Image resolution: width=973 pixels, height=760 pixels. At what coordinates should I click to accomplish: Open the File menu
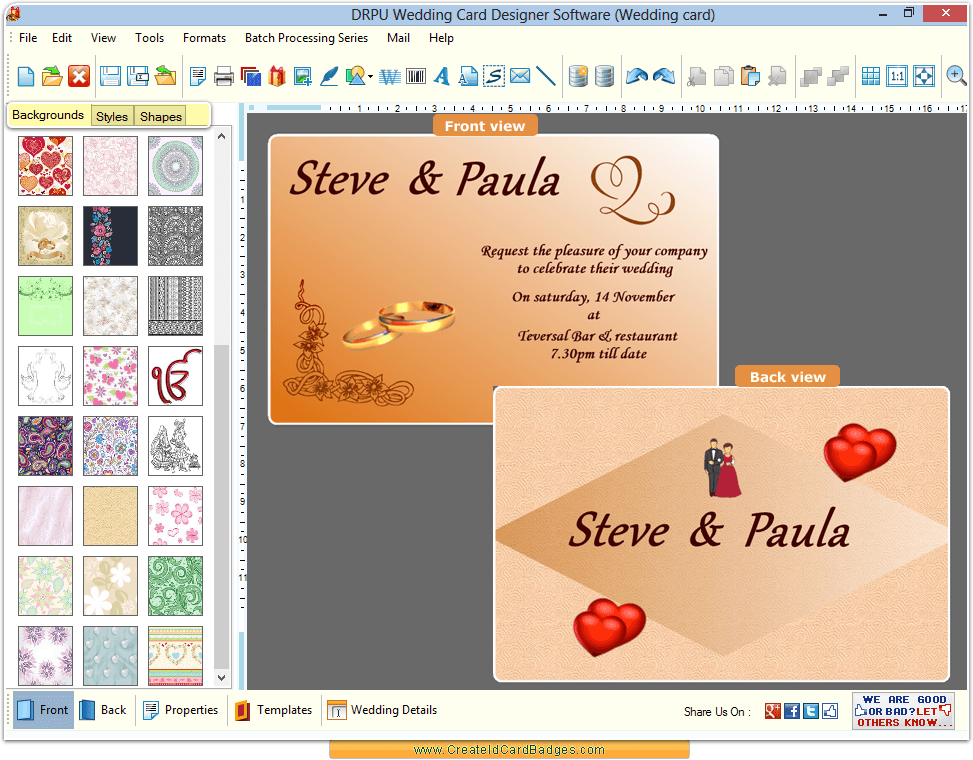point(28,38)
